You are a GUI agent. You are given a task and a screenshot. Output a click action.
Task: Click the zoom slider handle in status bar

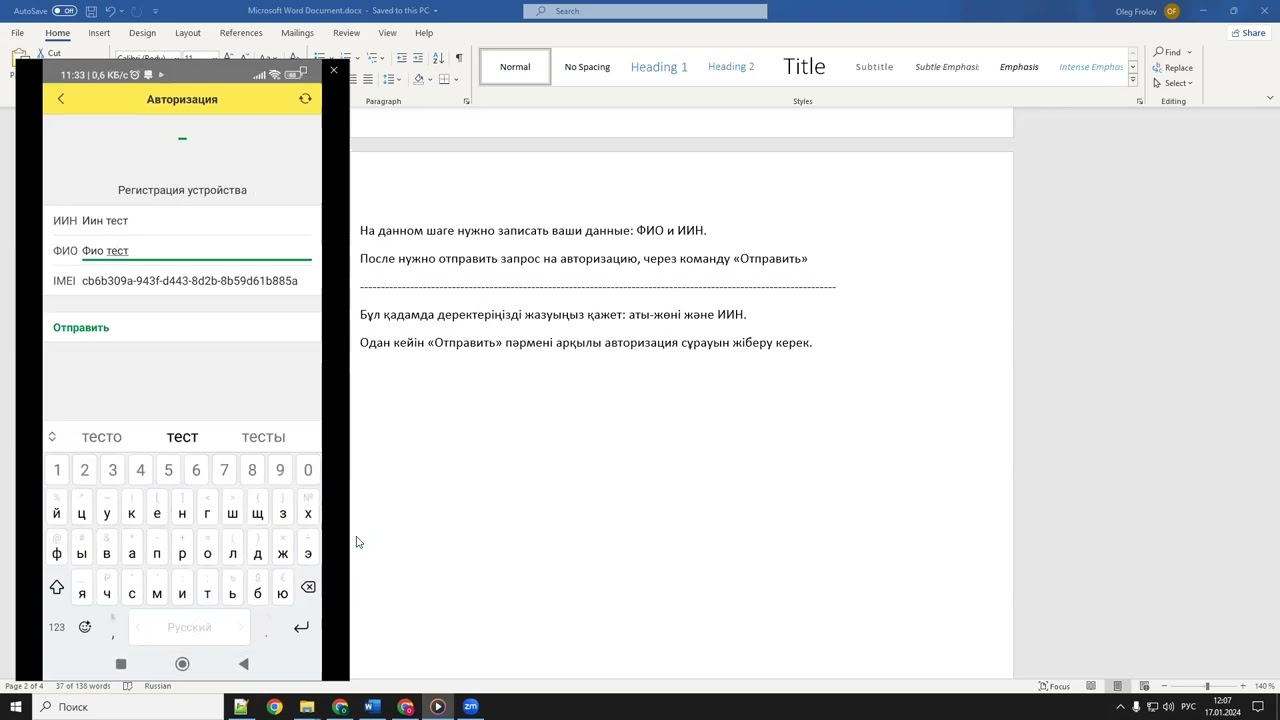[1207, 686]
